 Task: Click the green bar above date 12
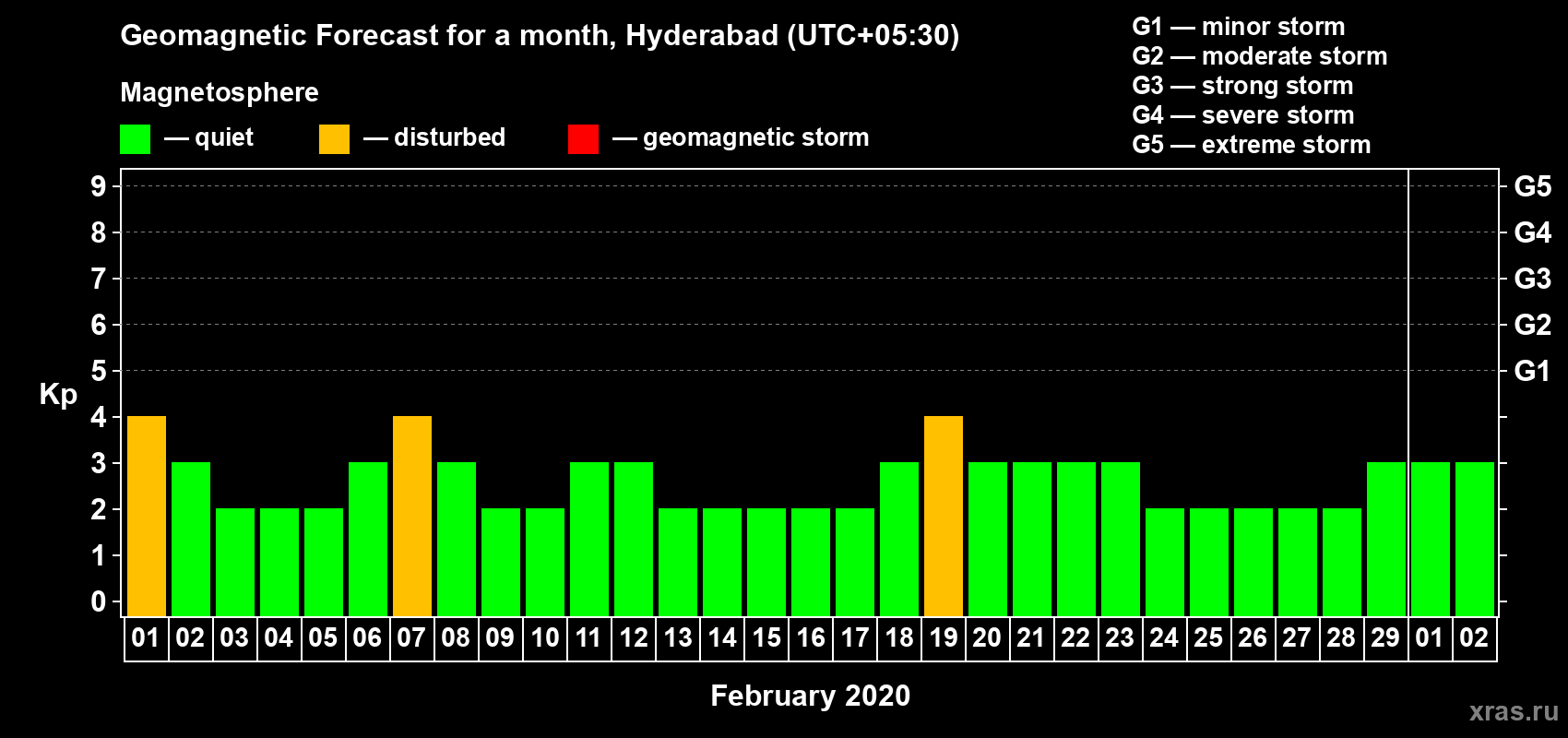634,539
